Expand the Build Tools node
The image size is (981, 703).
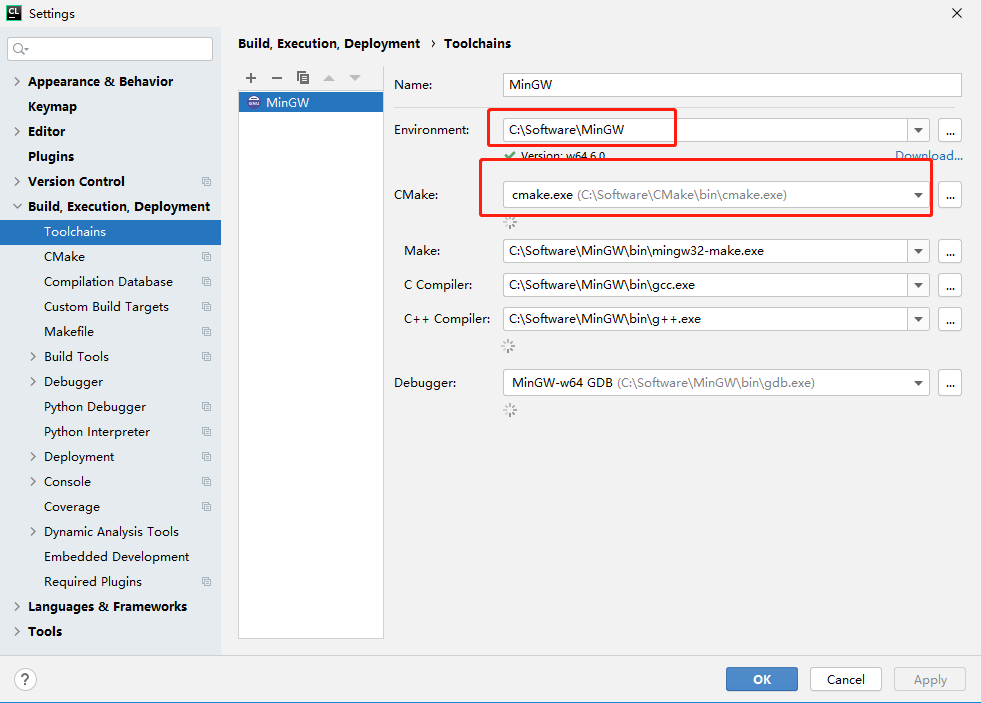coord(33,357)
